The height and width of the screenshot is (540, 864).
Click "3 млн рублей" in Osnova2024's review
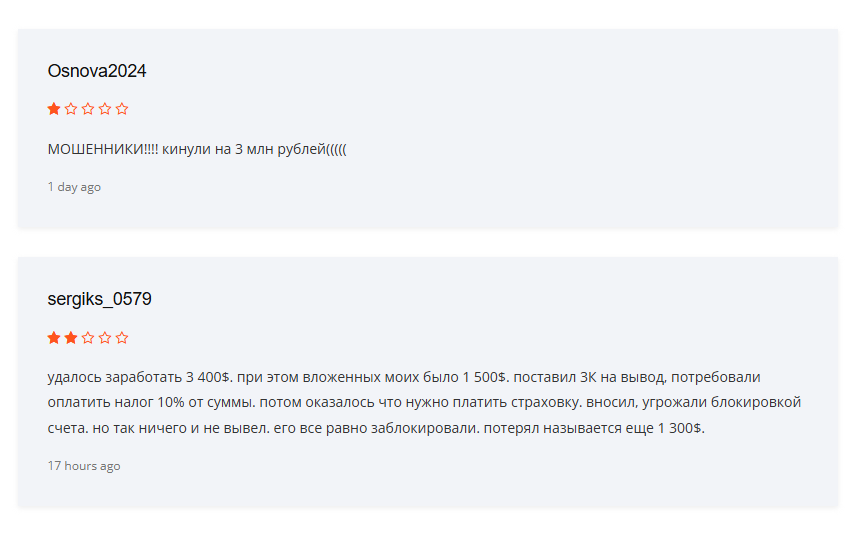tap(280, 150)
